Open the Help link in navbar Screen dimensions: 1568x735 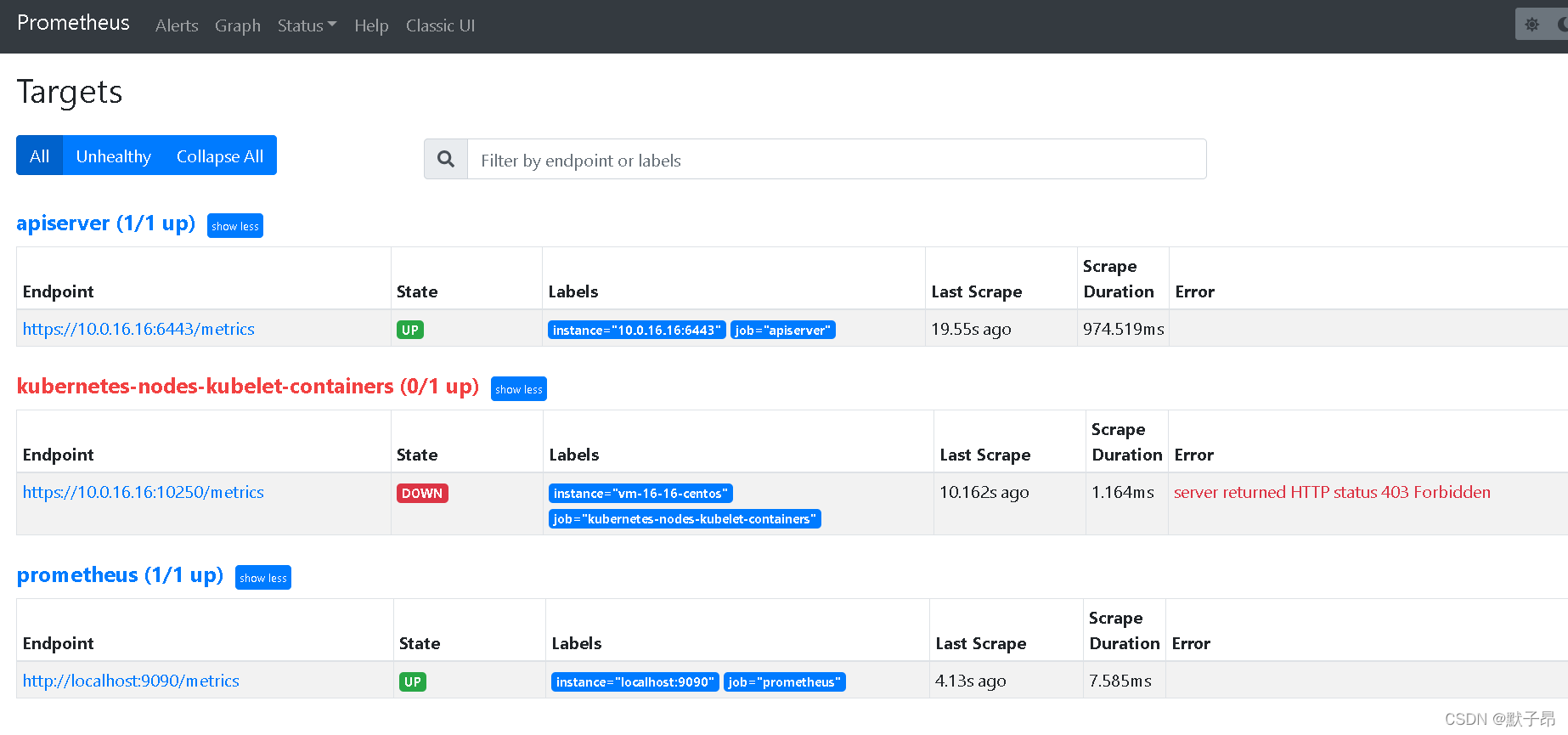(x=371, y=25)
